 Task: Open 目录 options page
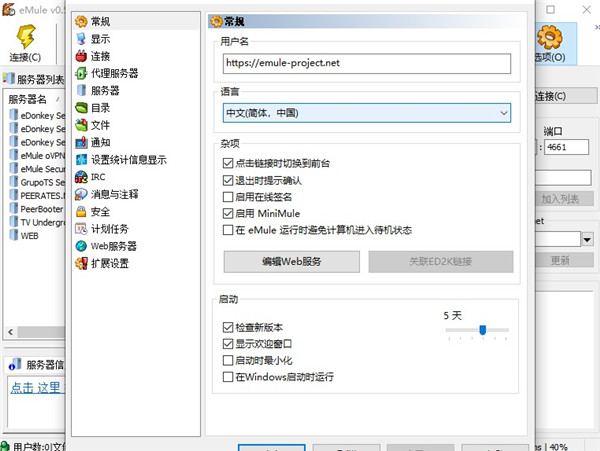coord(100,108)
